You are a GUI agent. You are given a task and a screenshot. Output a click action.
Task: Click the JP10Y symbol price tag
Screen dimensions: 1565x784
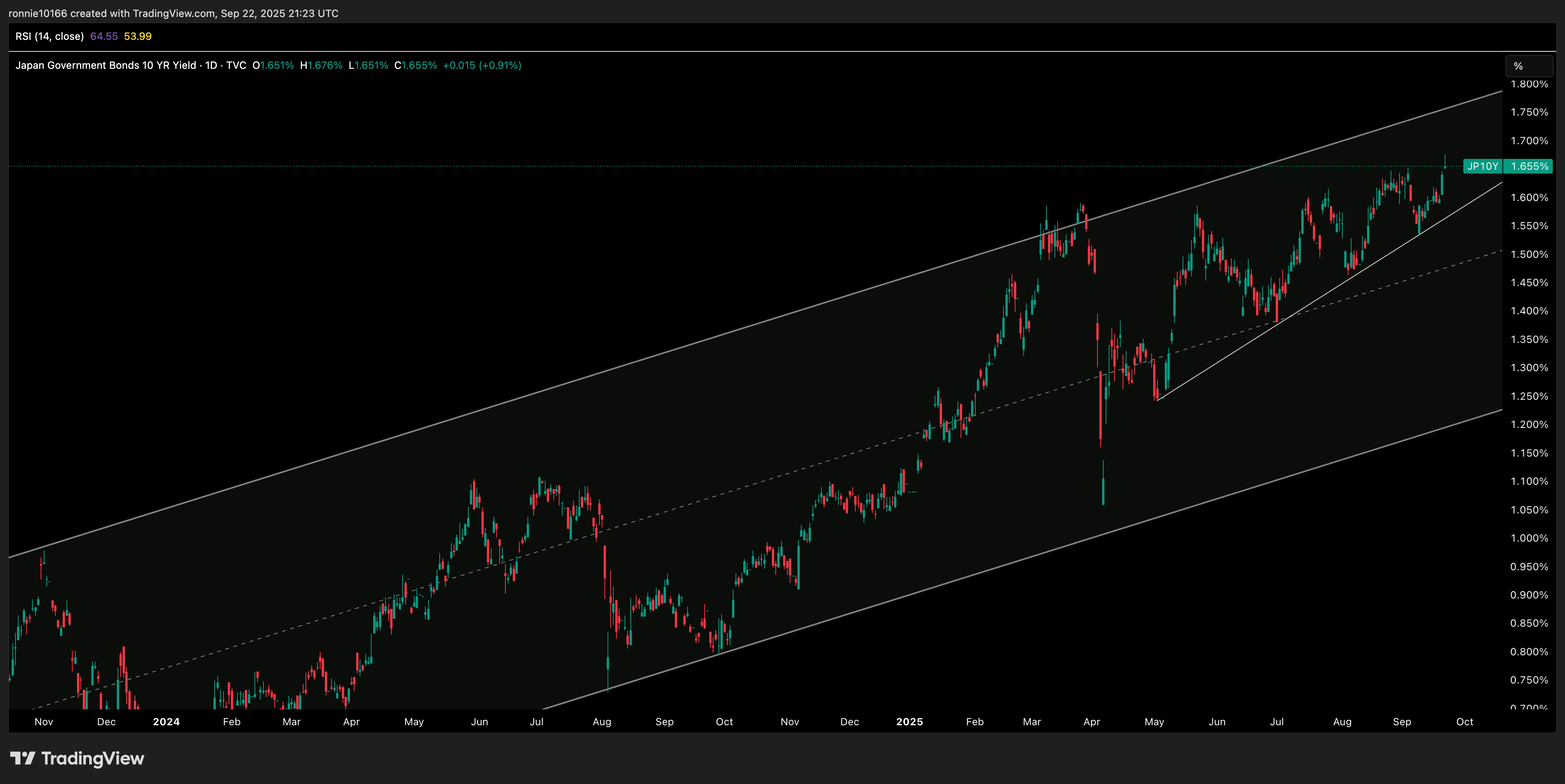coord(1482,166)
